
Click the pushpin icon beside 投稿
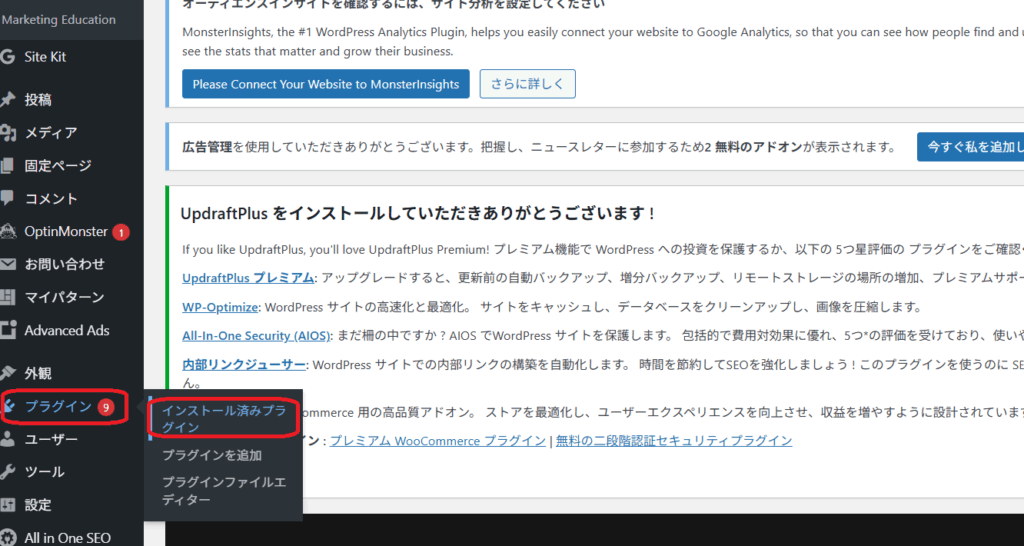click(x=7, y=100)
